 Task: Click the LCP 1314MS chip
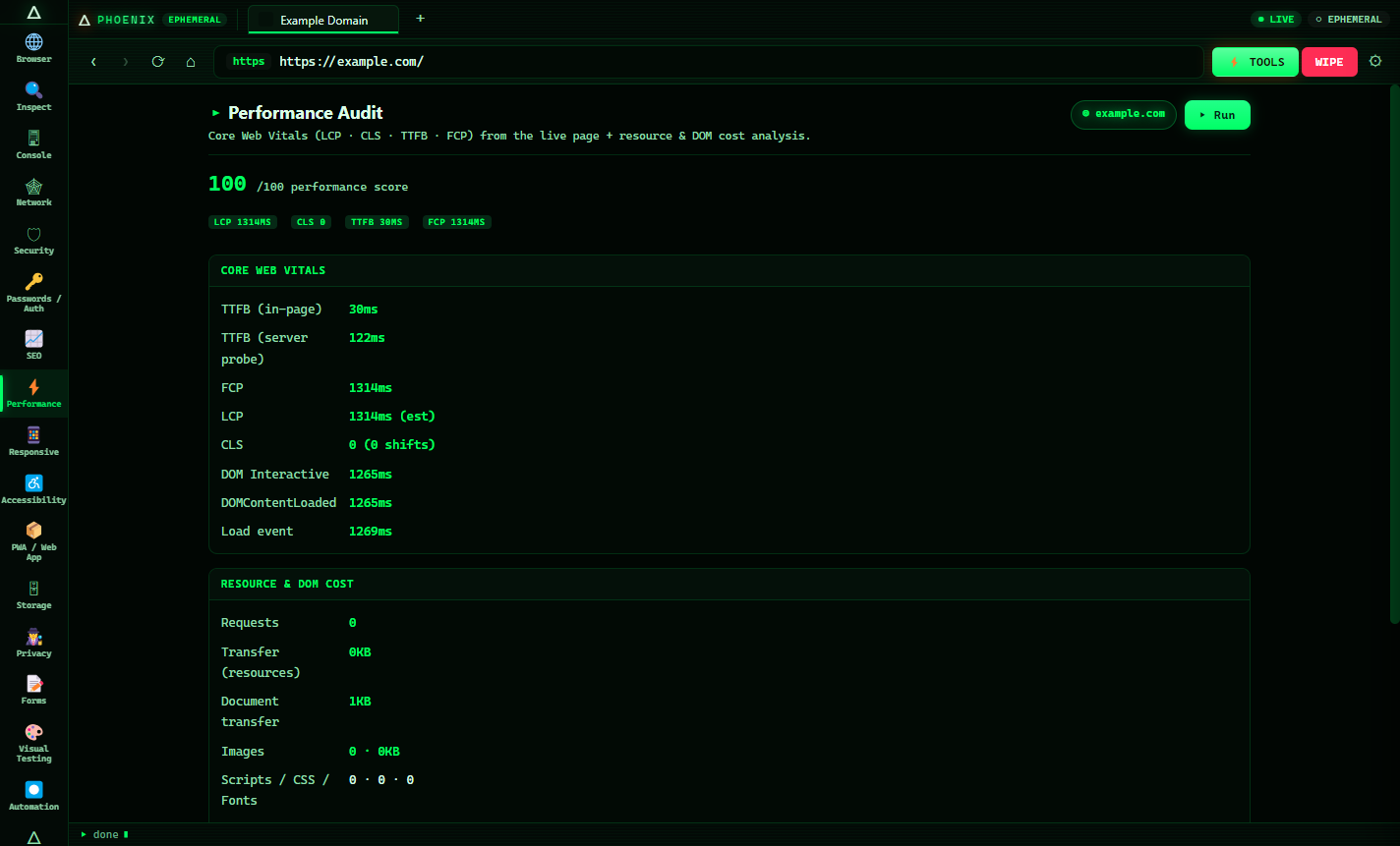(241, 222)
